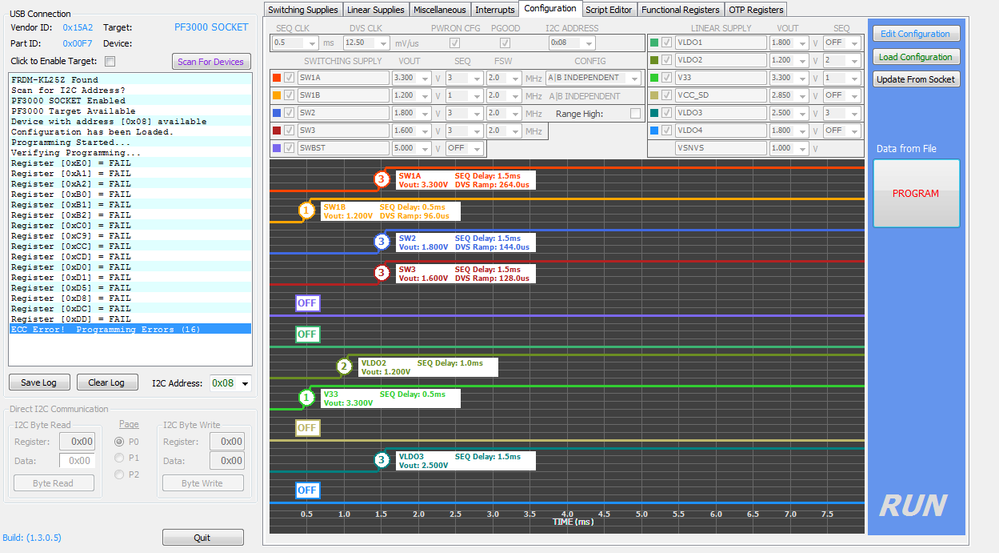The image size is (999, 553).
Task: Click the SW2 sequence marker 3 in timeline
Action: [381, 242]
